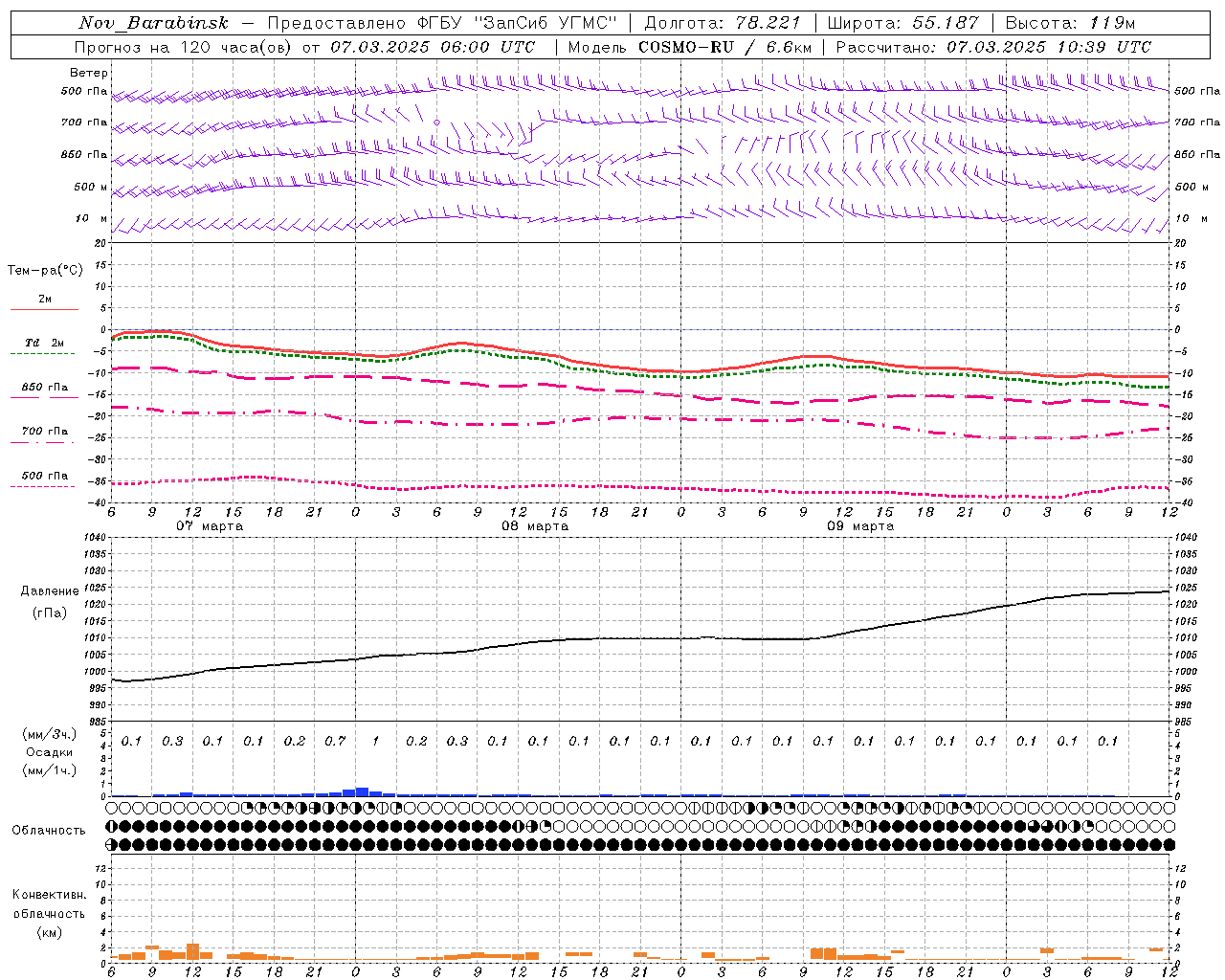Click the (мм/3ч.) precipitation unit label

50,734
